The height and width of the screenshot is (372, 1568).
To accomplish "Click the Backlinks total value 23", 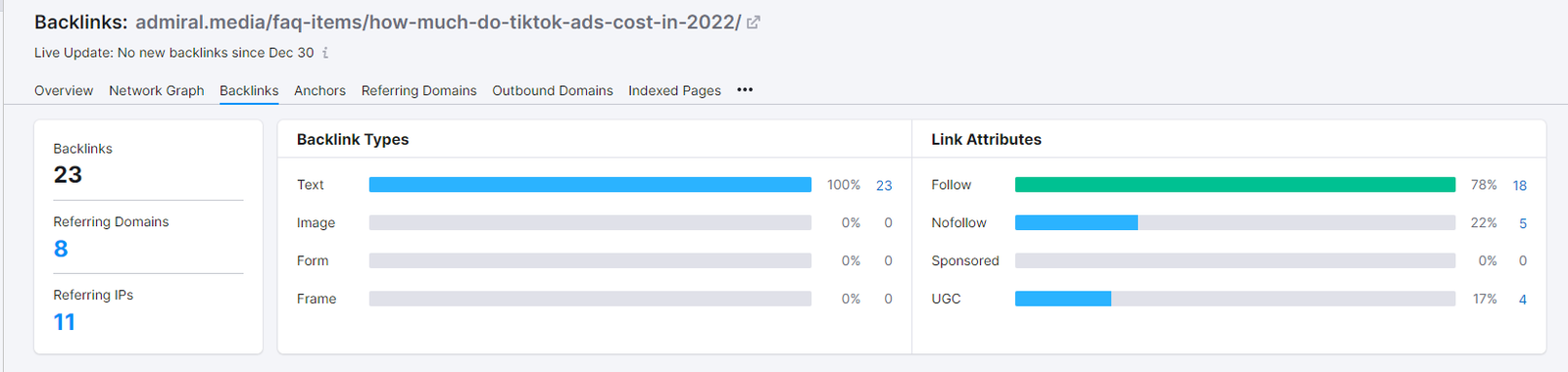I will [68, 175].
